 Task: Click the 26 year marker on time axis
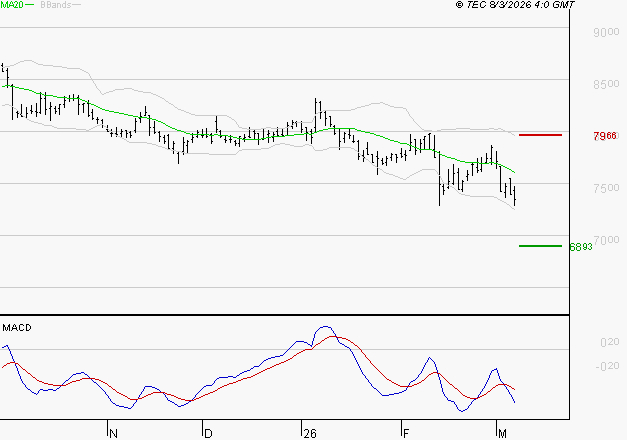click(310, 433)
